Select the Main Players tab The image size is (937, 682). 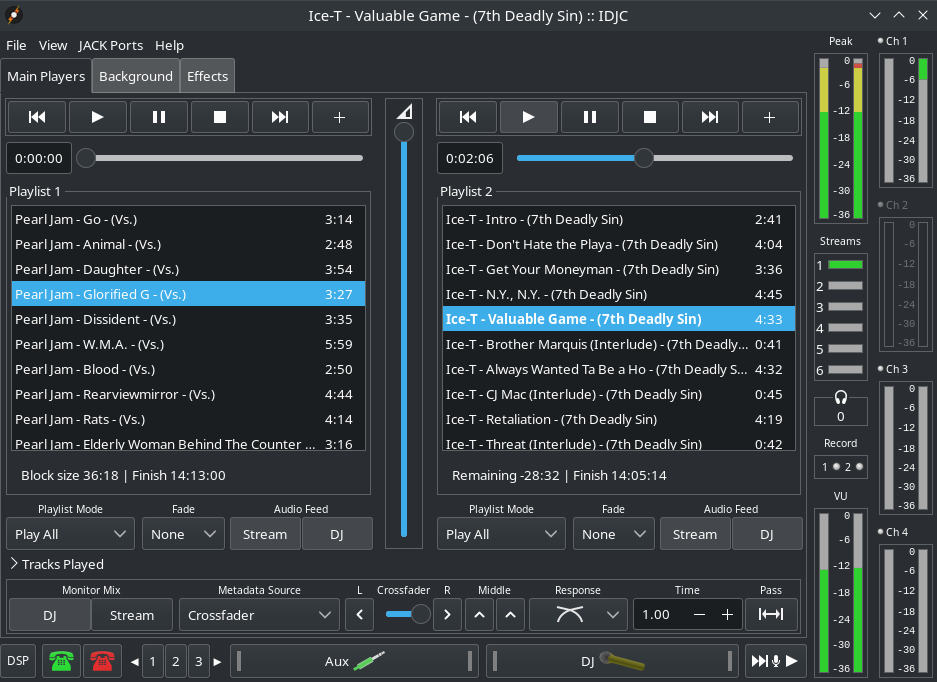(46, 77)
